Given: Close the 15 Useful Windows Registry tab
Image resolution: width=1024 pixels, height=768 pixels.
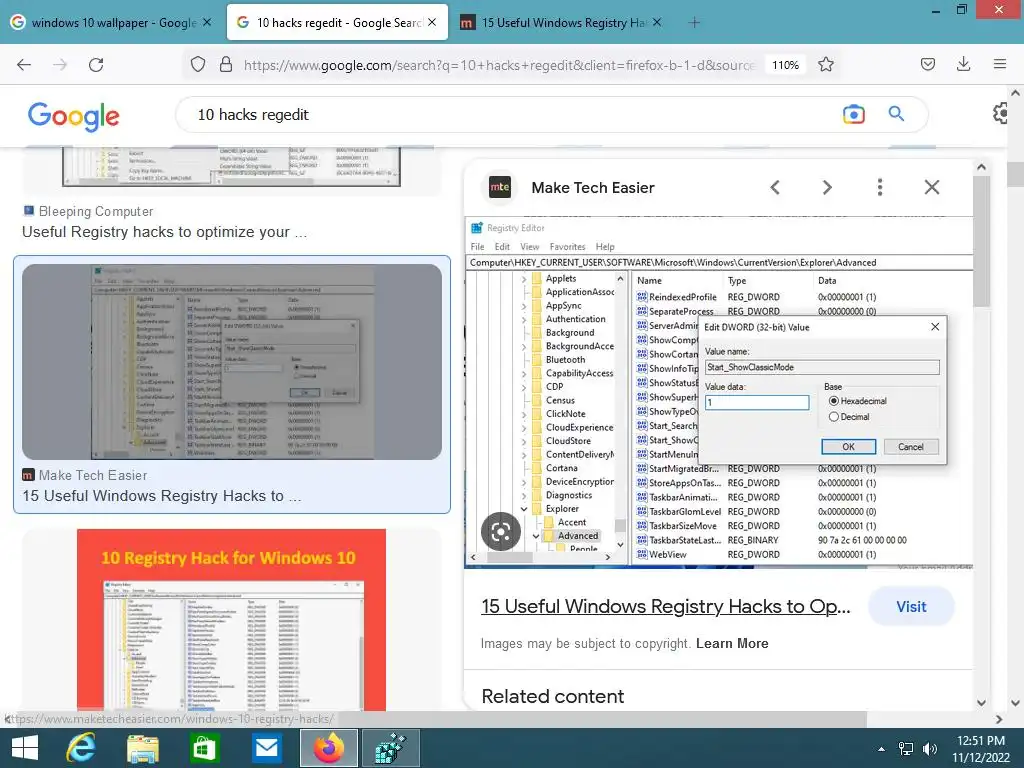Looking at the screenshot, I should pyautogui.click(x=657, y=23).
